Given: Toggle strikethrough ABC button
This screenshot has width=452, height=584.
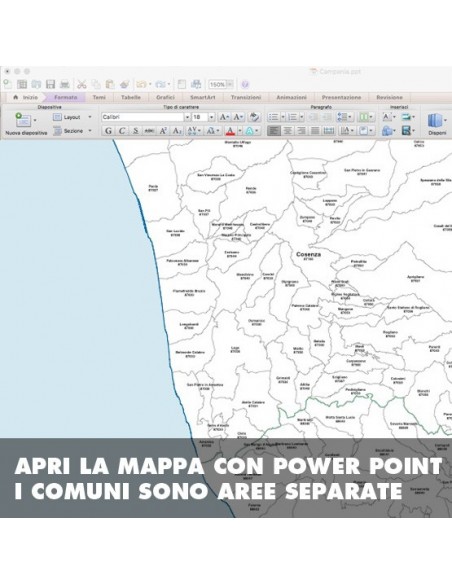Looking at the screenshot, I should pos(149,131).
